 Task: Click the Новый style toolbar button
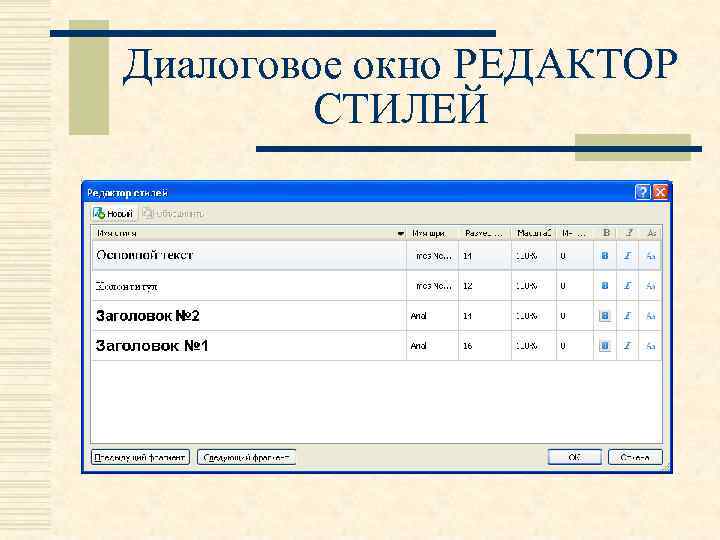[x=113, y=214]
